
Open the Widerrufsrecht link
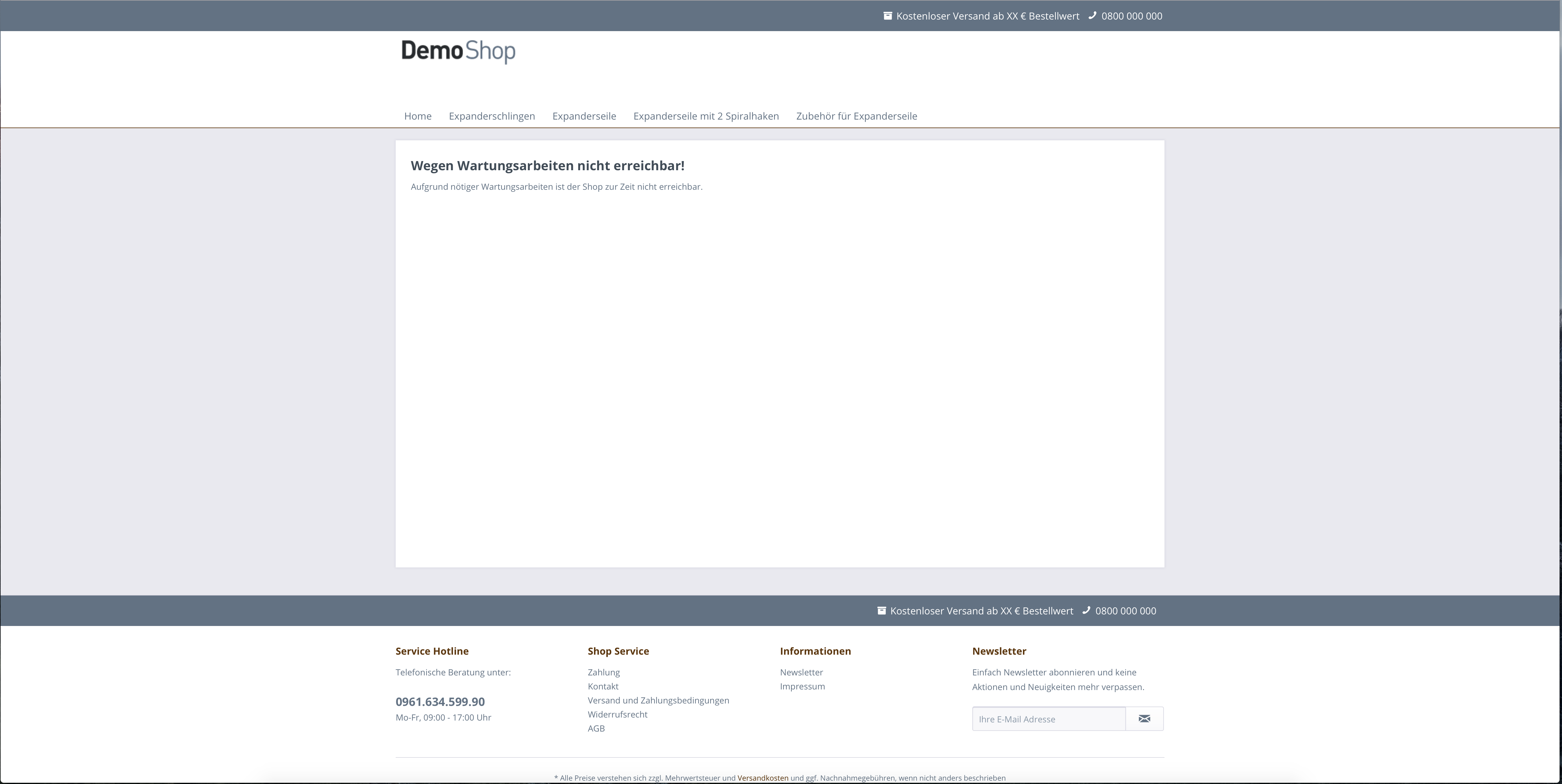(x=617, y=714)
